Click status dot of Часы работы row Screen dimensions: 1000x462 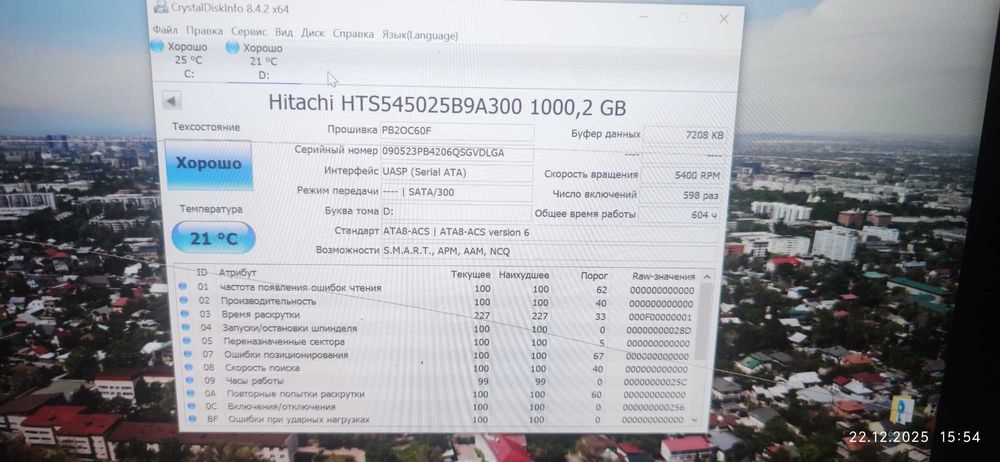(x=190, y=380)
